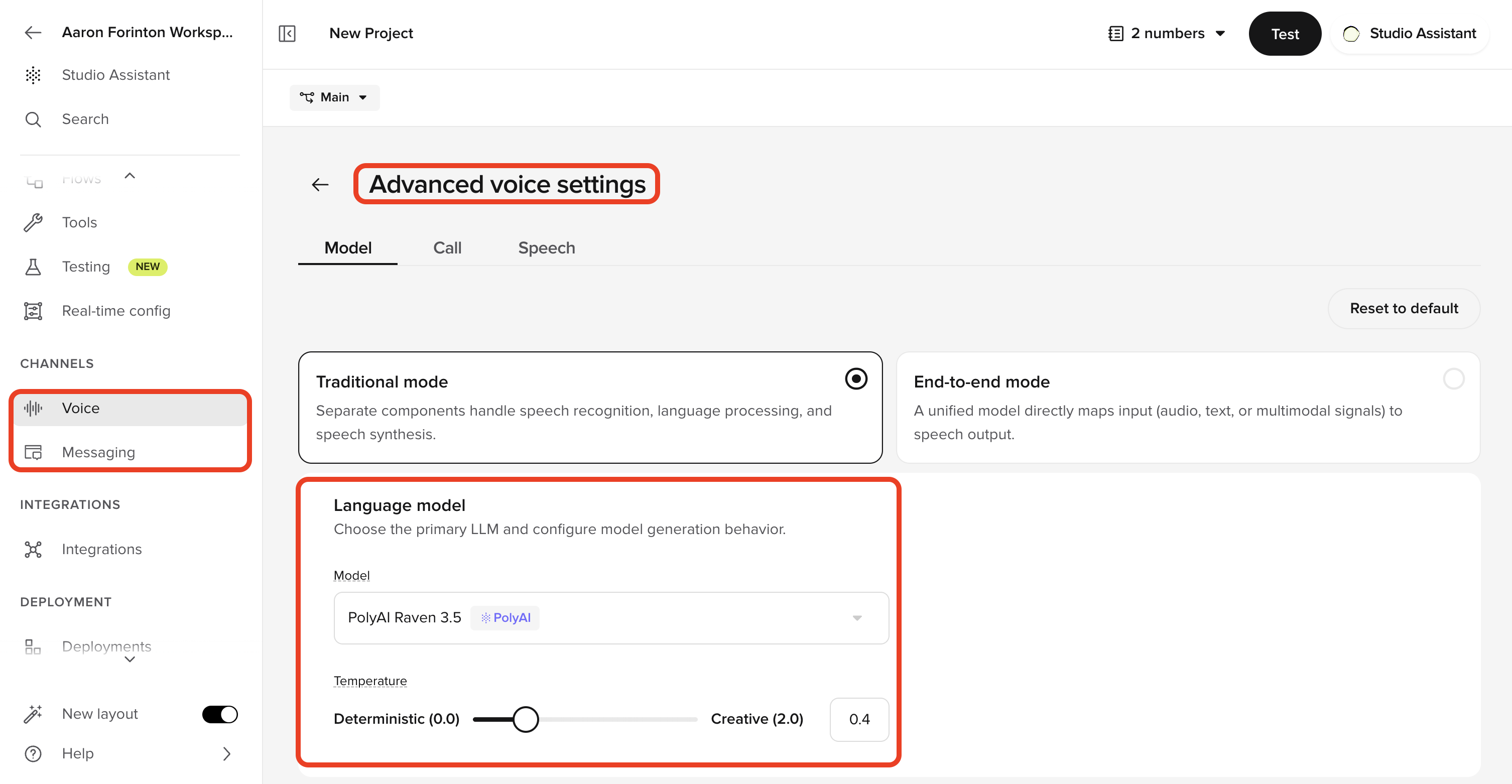The height and width of the screenshot is (784, 1512).
Task: Open the Messaging channel icon
Action: point(33,452)
